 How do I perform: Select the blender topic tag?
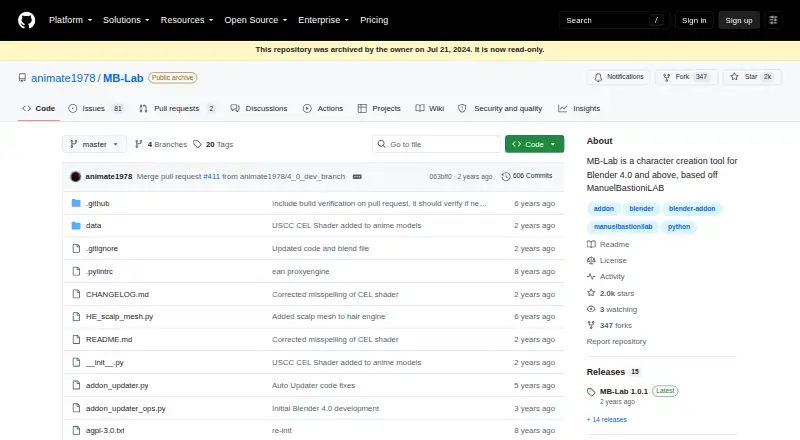641,209
